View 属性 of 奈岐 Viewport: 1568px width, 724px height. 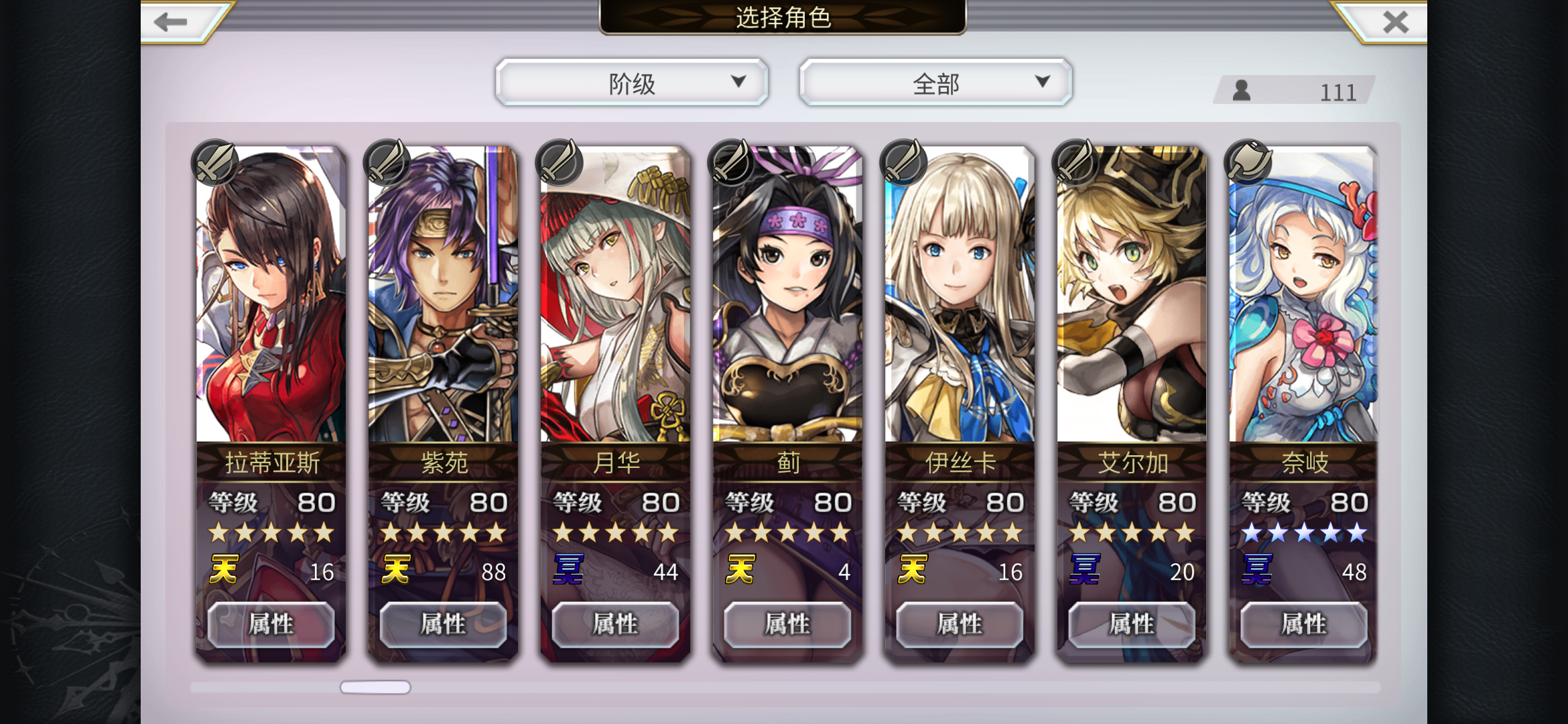pos(1304,624)
